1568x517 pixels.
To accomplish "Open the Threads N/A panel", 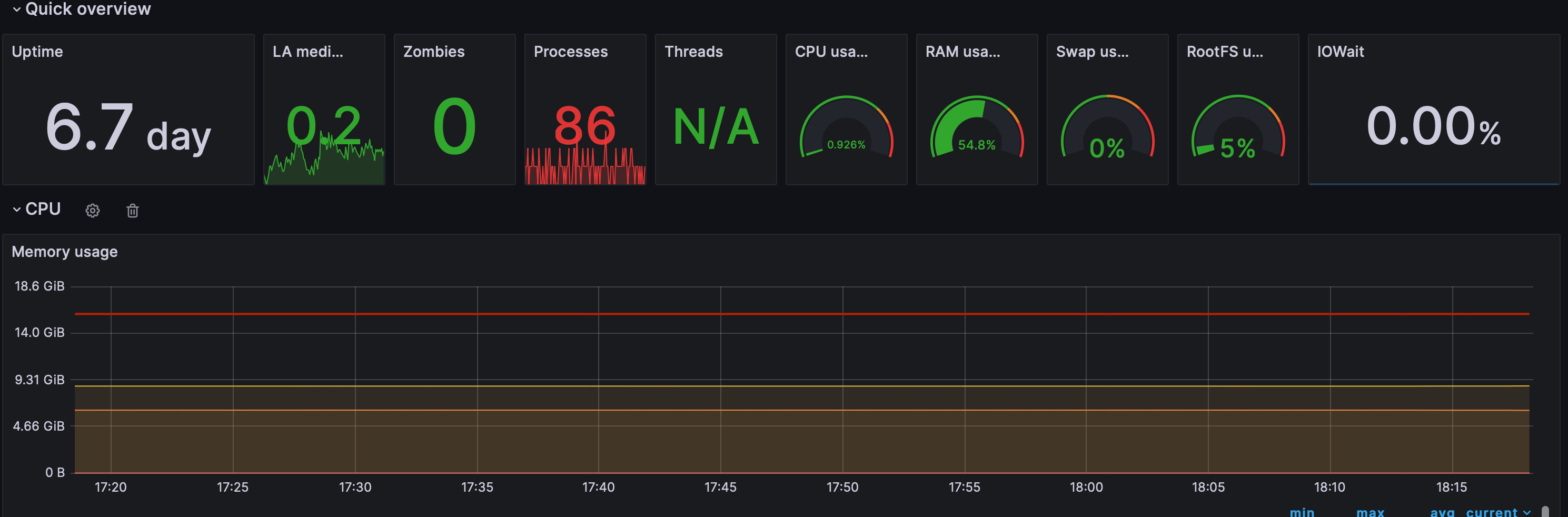I will [x=716, y=110].
